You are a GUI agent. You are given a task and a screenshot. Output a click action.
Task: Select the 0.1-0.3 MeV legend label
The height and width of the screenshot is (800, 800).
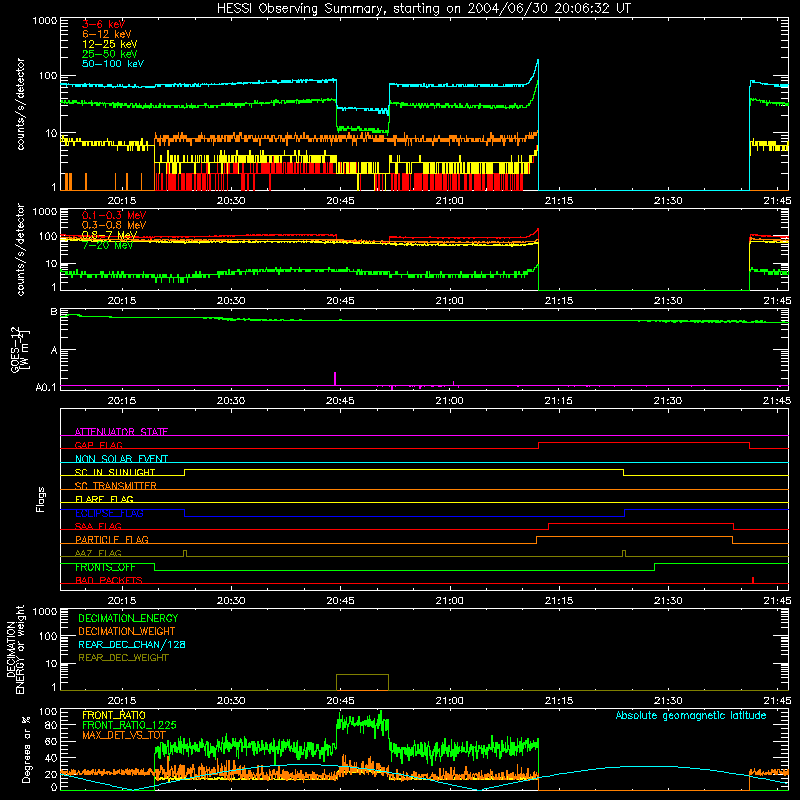tap(114, 215)
